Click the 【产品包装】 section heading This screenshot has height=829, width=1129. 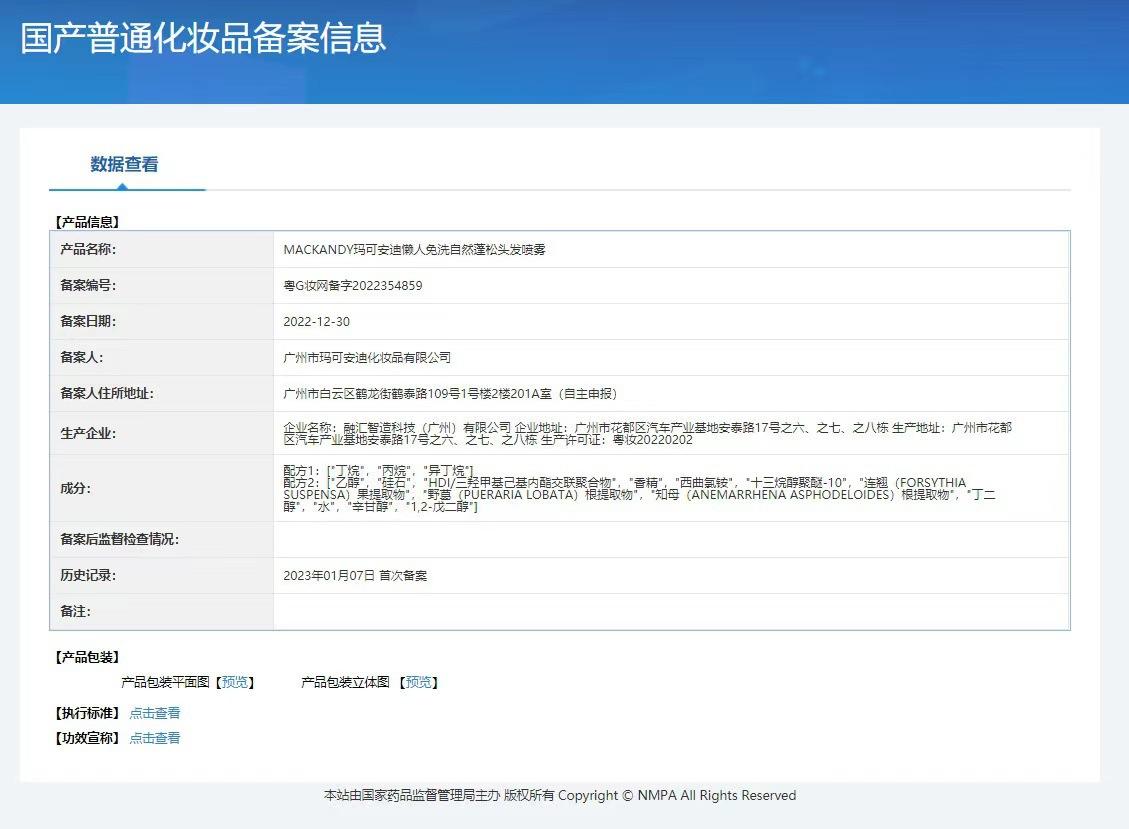(87, 657)
